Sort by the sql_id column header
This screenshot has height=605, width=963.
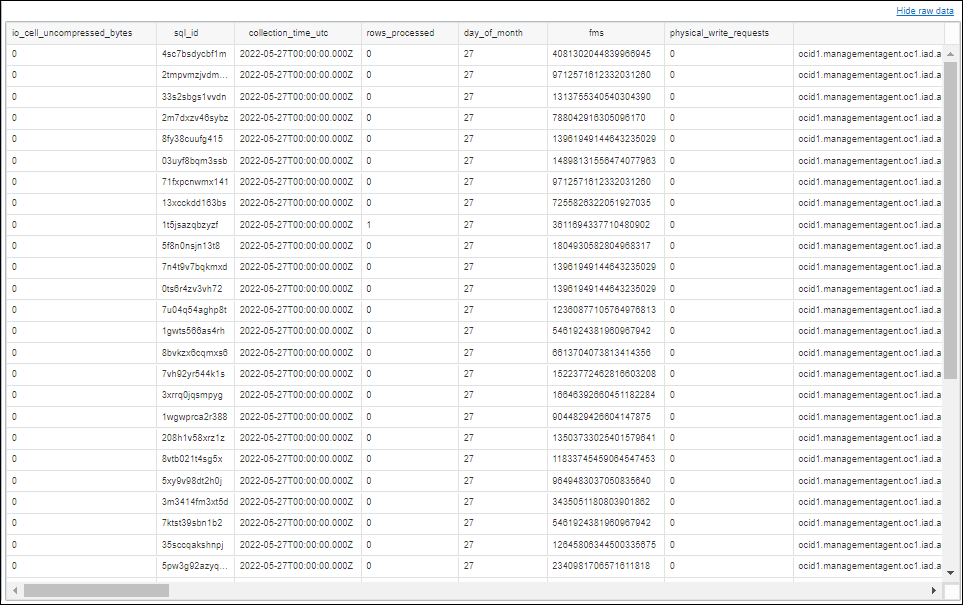pos(188,32)
